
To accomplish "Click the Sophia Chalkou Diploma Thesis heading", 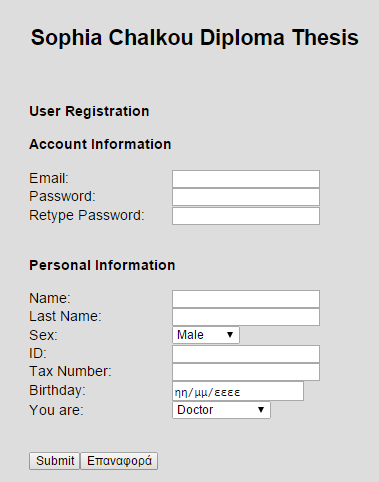I will coord(195,37).
